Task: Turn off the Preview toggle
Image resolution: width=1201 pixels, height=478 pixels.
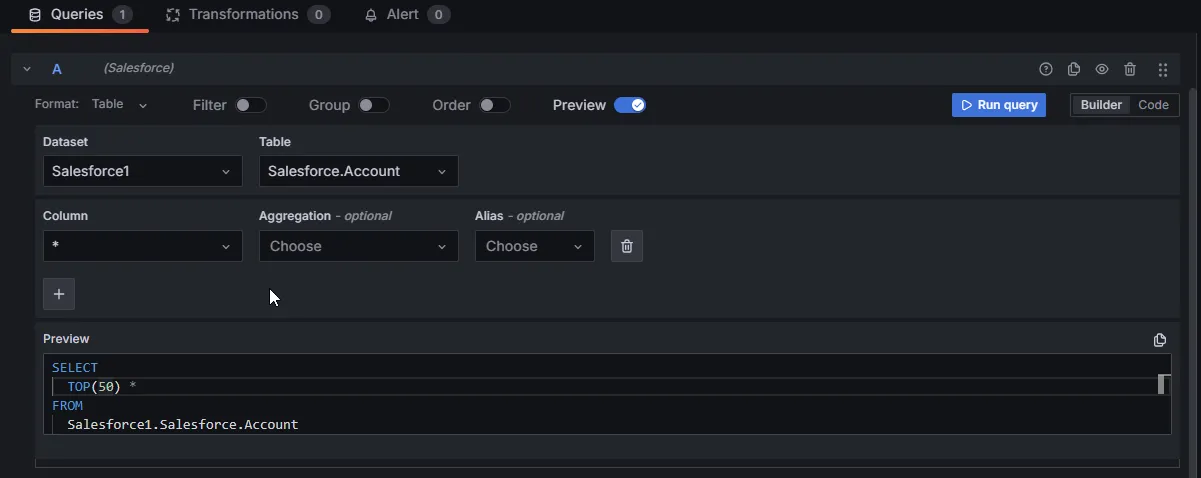Action: pos(630,105)
